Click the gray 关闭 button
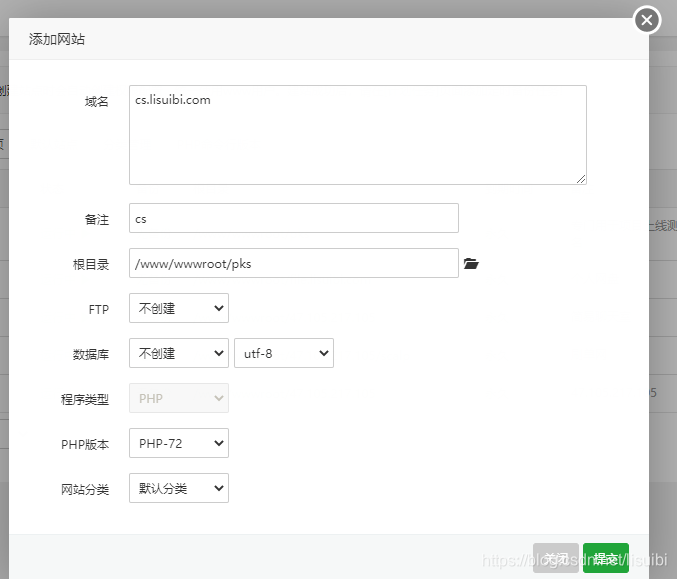 pyautogui.click(x=556, y=558)
